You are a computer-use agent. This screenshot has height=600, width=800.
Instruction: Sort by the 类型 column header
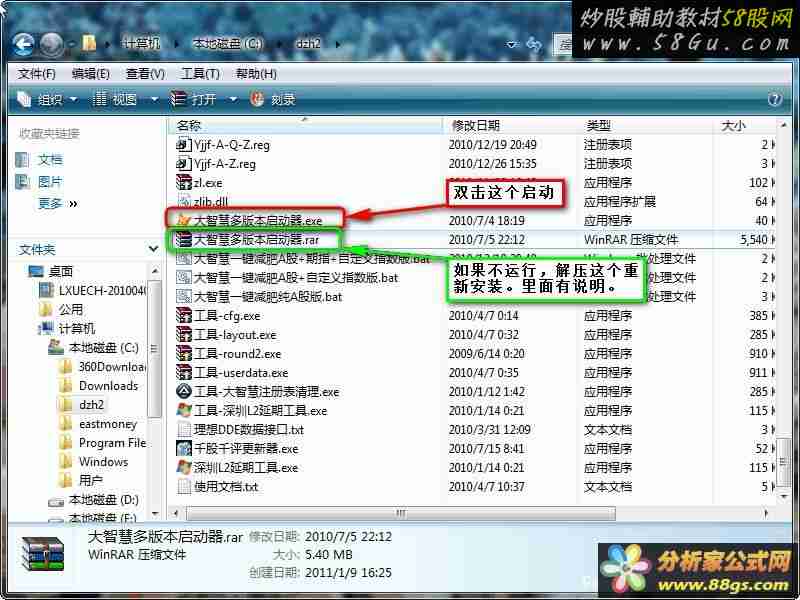pyautogui.click(x=646, y=125)
